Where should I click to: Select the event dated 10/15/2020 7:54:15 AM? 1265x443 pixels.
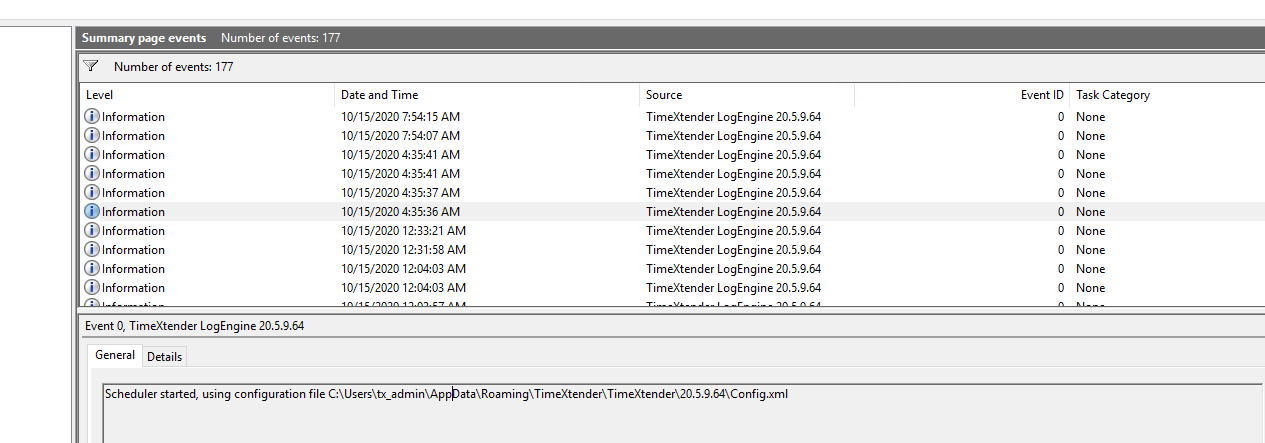(x=672, y=116)
